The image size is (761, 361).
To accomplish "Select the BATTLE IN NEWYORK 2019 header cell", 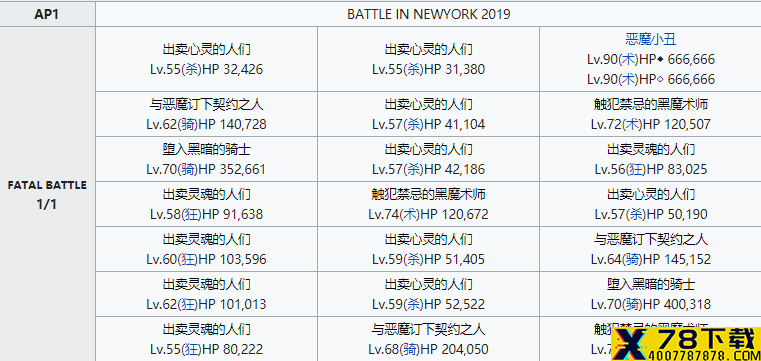I will click(x=429, y=14).
